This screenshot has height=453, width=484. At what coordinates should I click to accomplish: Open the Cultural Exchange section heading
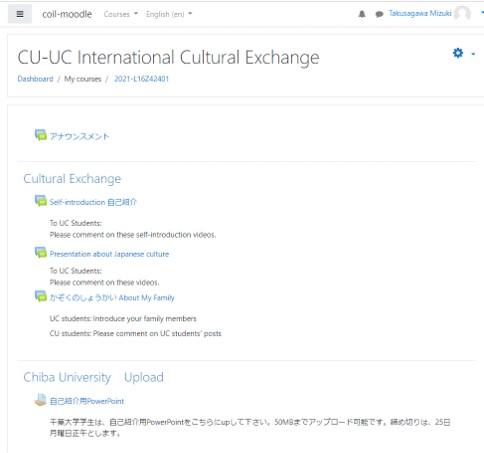[72, 179]
